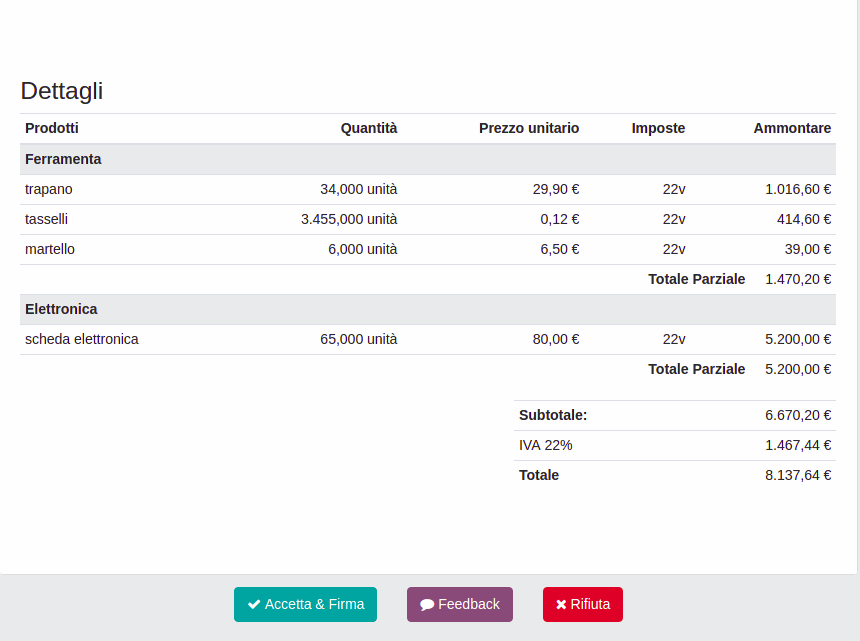Click the Imposte column header

tap(658, 128)
